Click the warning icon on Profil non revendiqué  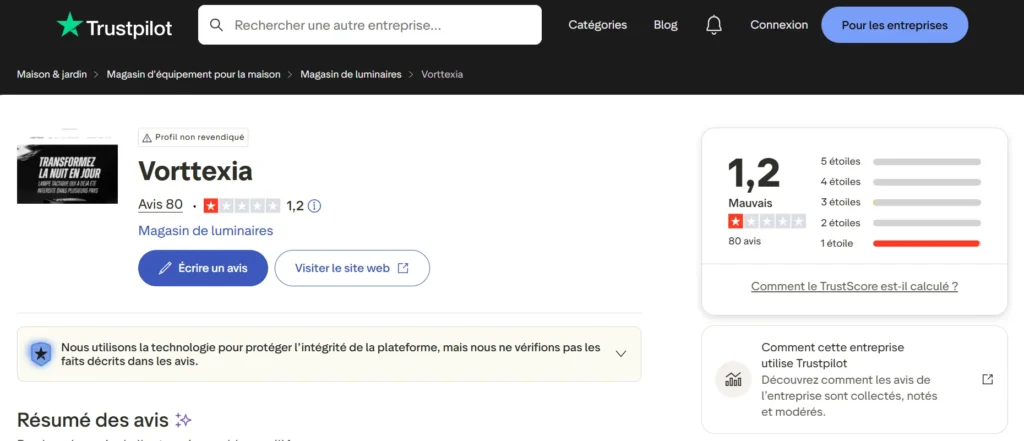pyautogui.click(x=147, y=138)
